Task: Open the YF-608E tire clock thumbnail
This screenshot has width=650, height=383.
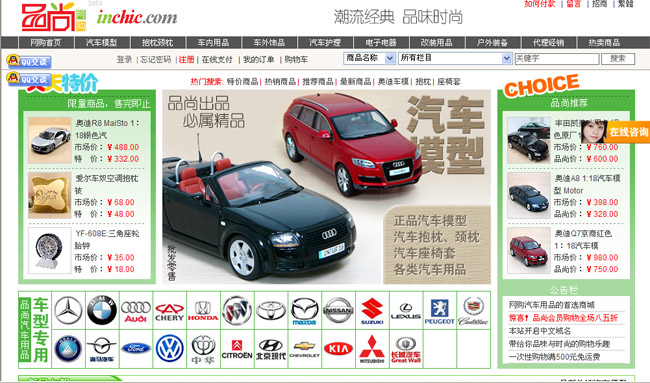Action: click(50, 250)
